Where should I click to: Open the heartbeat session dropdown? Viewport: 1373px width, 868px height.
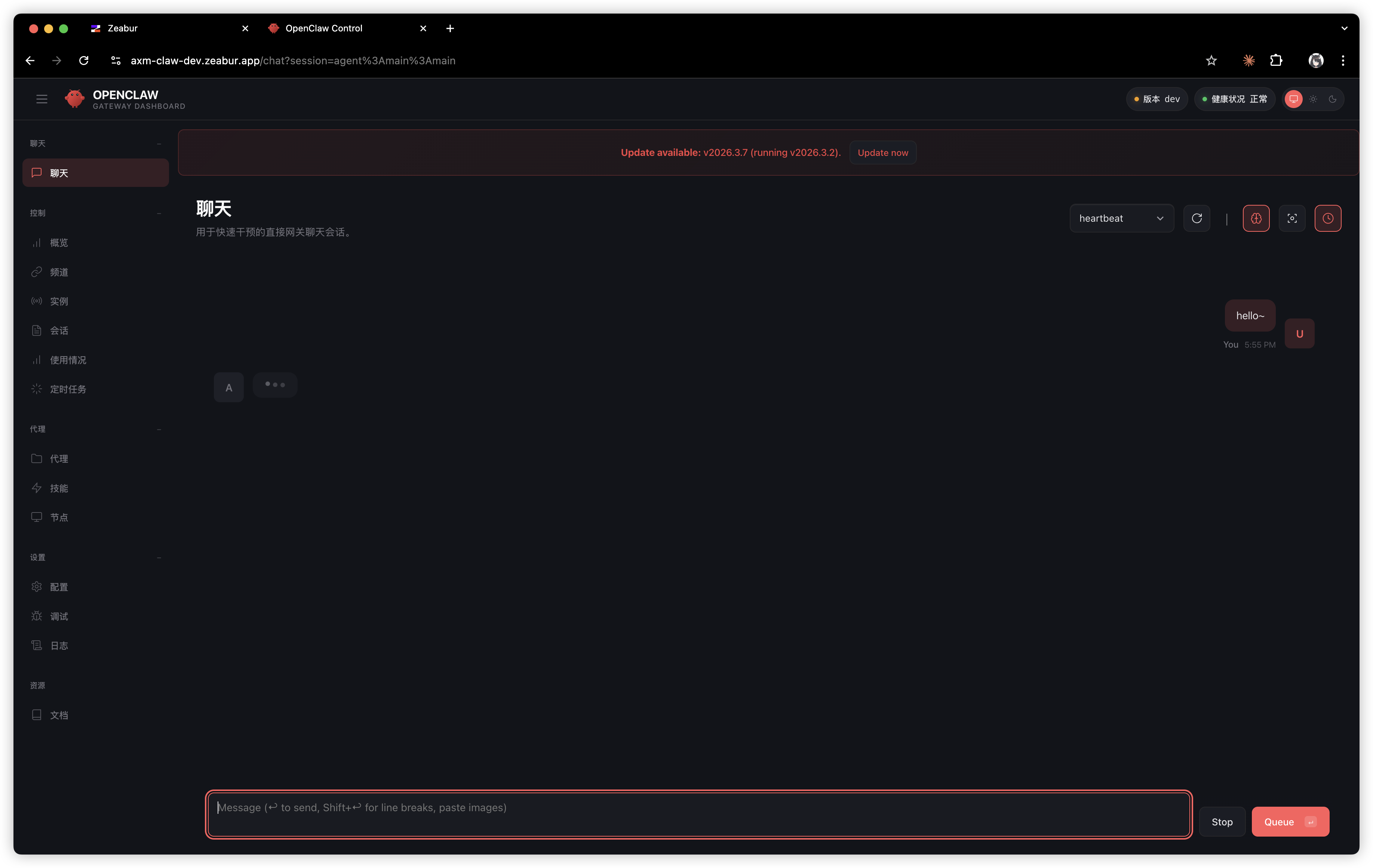coord(1121,218)
